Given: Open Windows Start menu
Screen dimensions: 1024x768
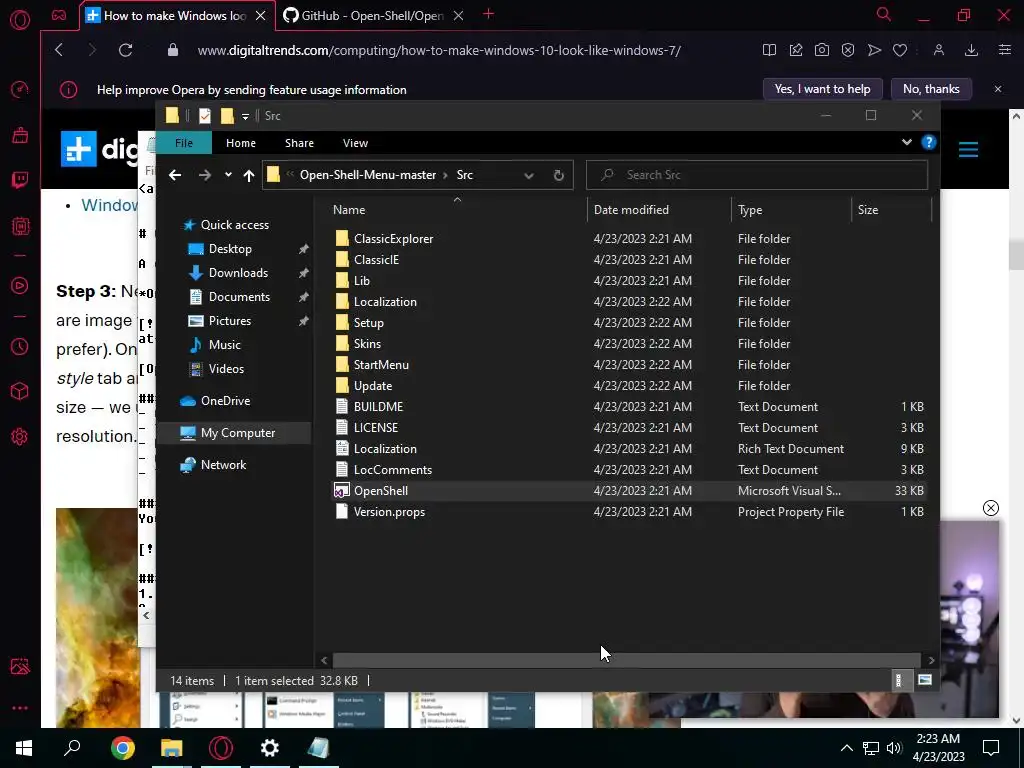Looking at the screenshot, I should 24,748.
